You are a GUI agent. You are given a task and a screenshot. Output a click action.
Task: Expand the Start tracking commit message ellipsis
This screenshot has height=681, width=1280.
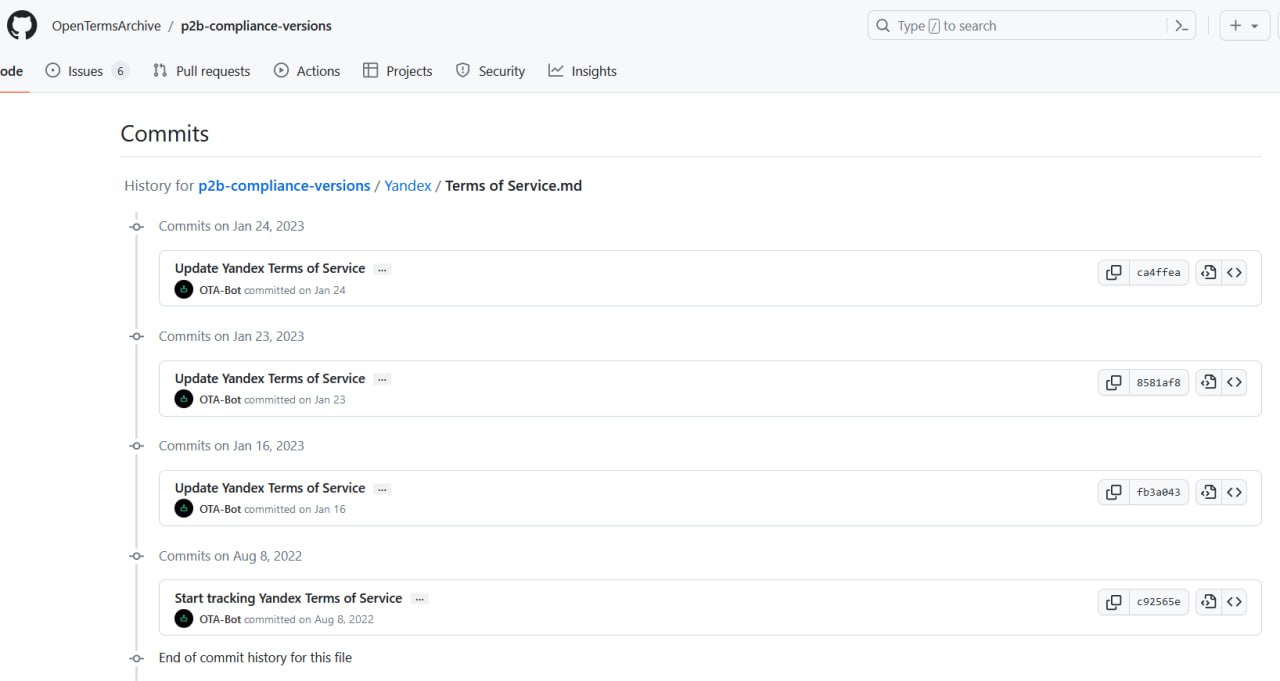[419, 599]
